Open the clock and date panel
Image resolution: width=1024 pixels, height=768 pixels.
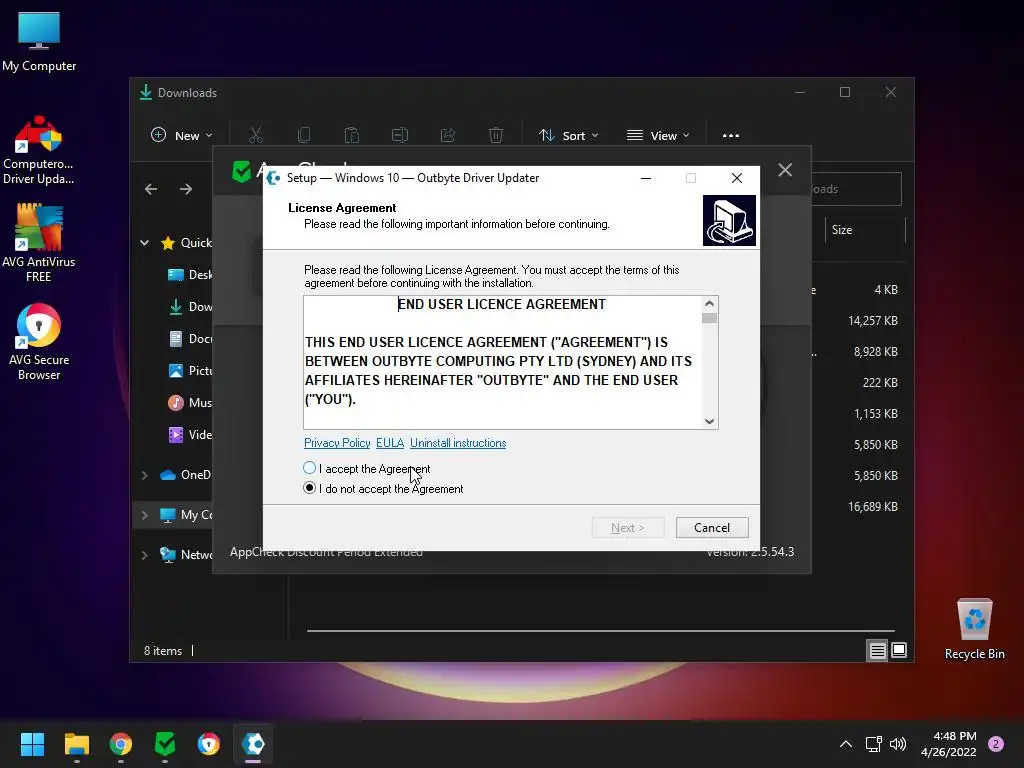tap(949, 744)
